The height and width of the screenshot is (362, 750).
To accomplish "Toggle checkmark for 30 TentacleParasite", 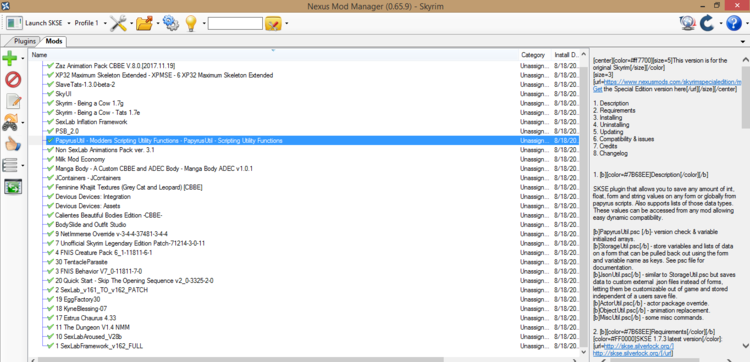I will (x=51, y=262).
